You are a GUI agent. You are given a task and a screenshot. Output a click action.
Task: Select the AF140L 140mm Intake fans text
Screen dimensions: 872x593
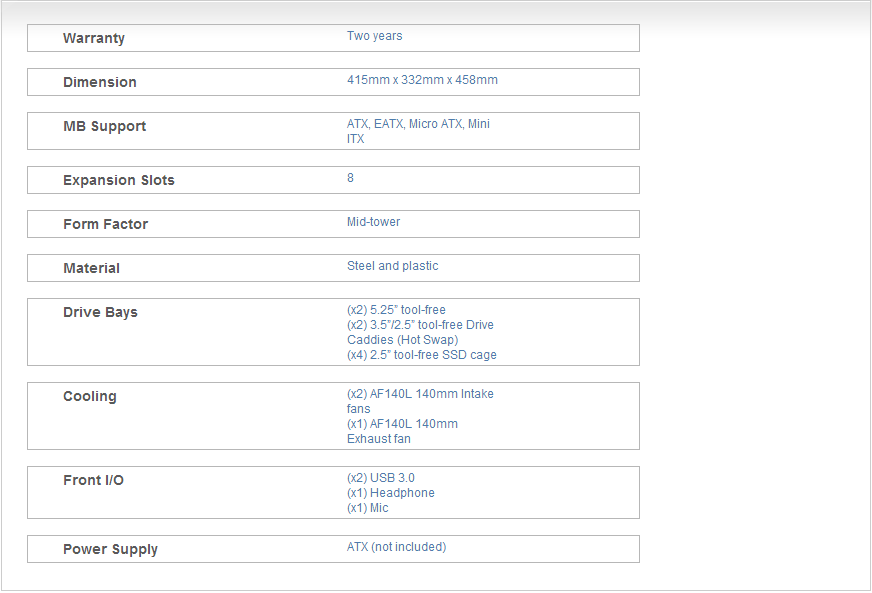[x=420, y=394]
